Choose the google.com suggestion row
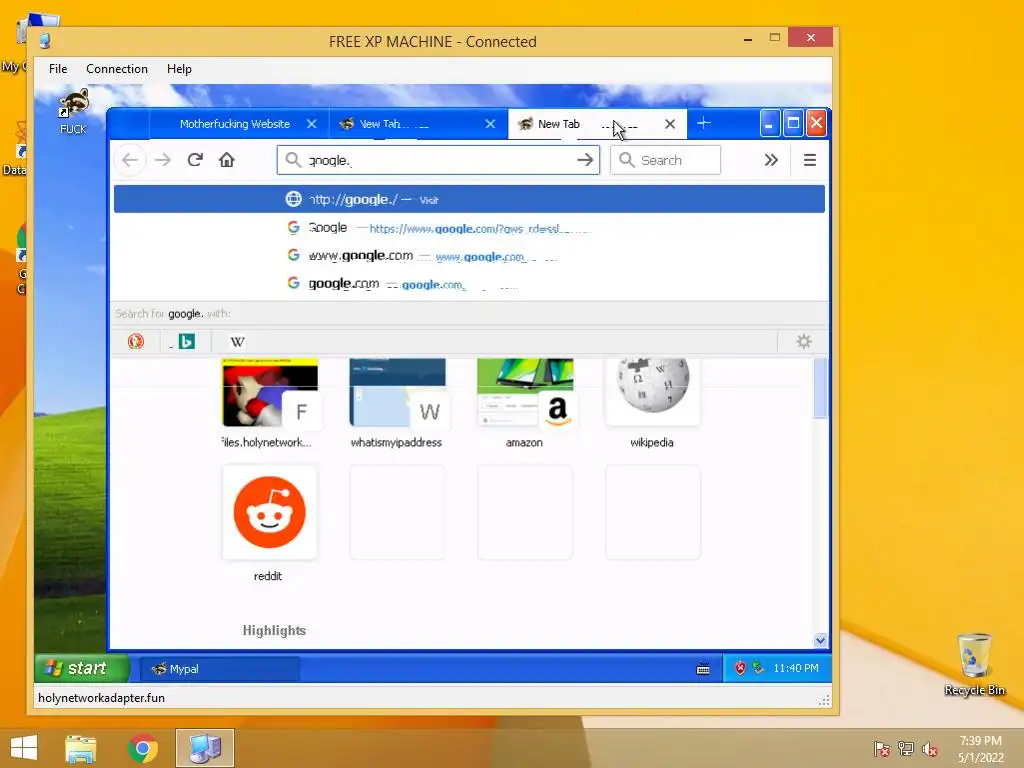Screen dimensions: 1024x768 [x=469, y=284]
